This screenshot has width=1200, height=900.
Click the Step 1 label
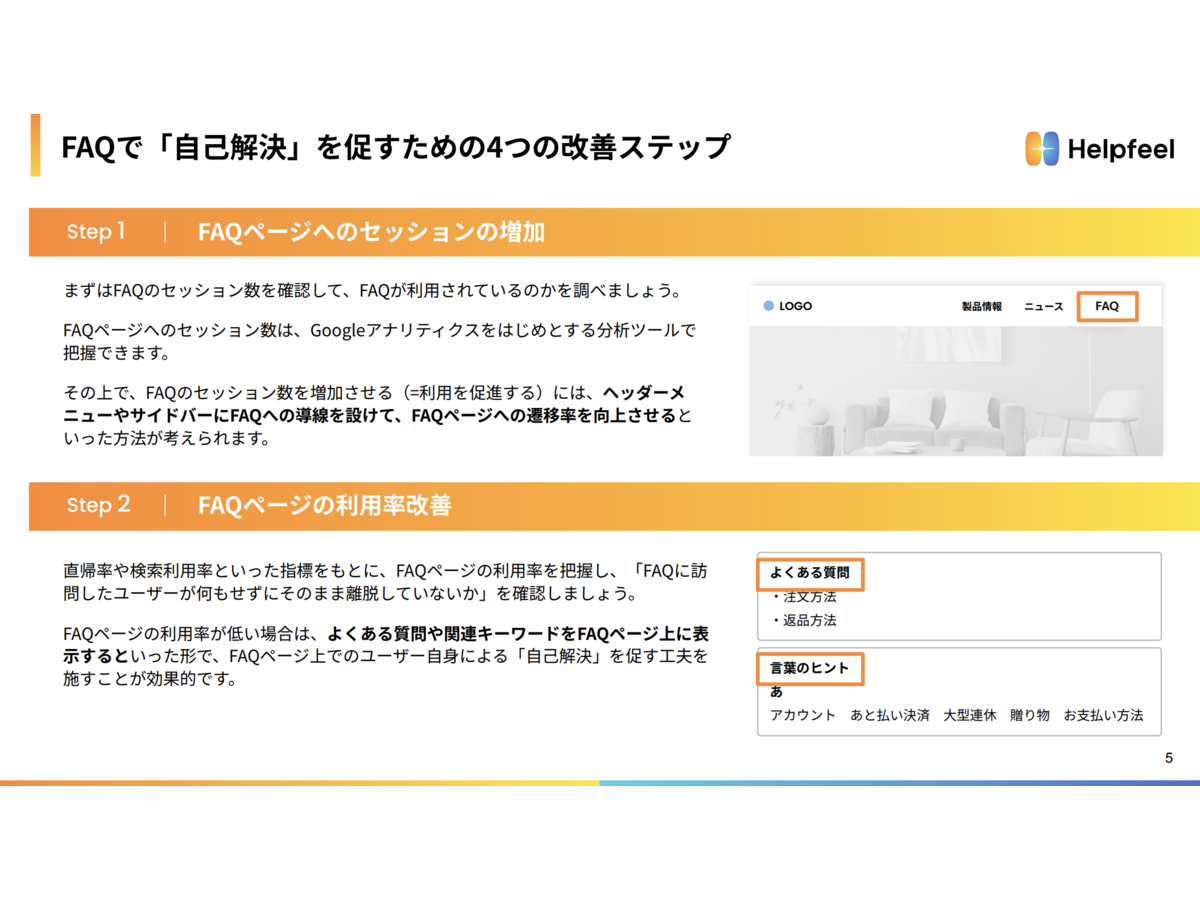coord(96,231)
